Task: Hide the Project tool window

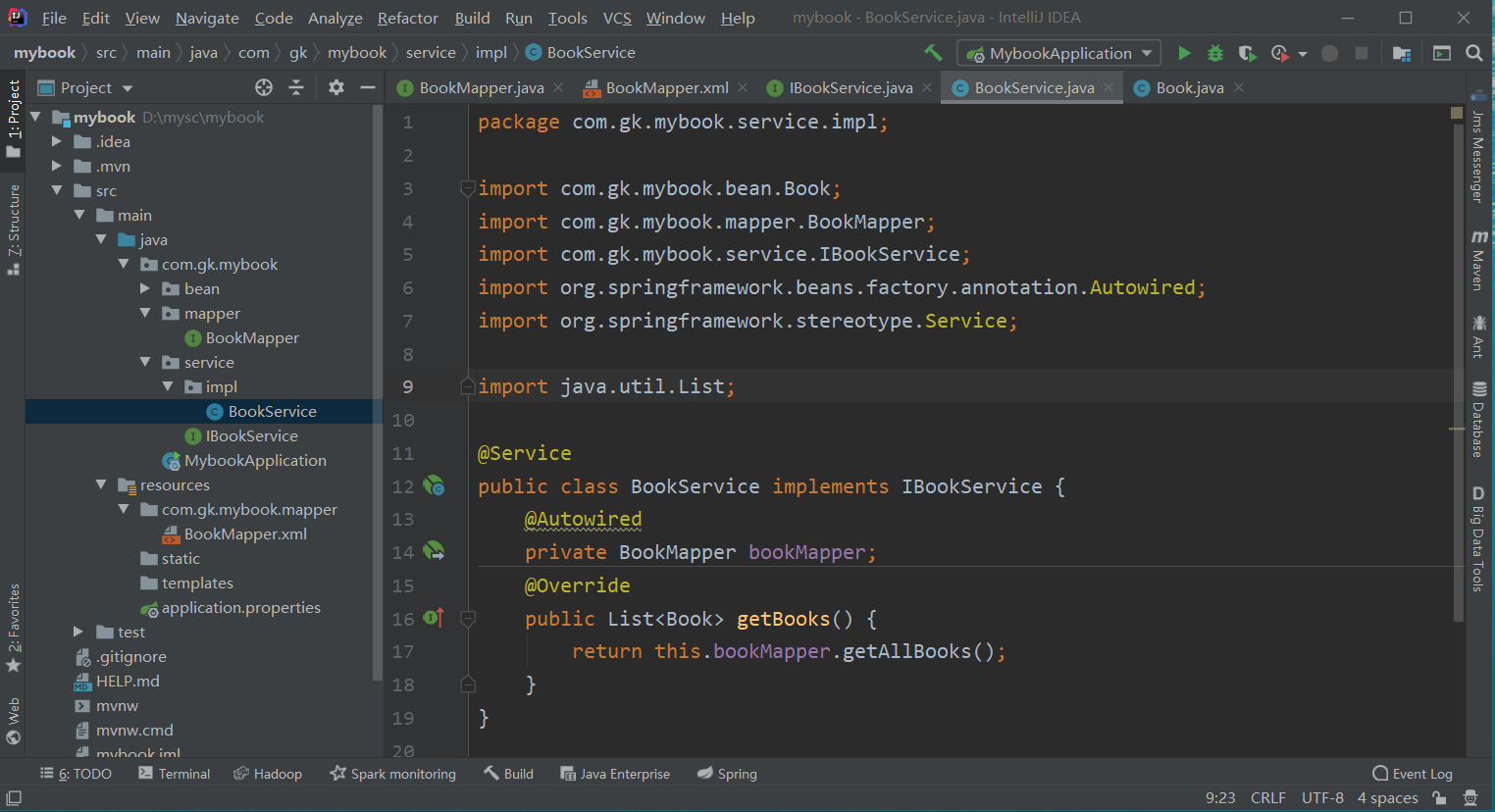Action: coord(368,87)
